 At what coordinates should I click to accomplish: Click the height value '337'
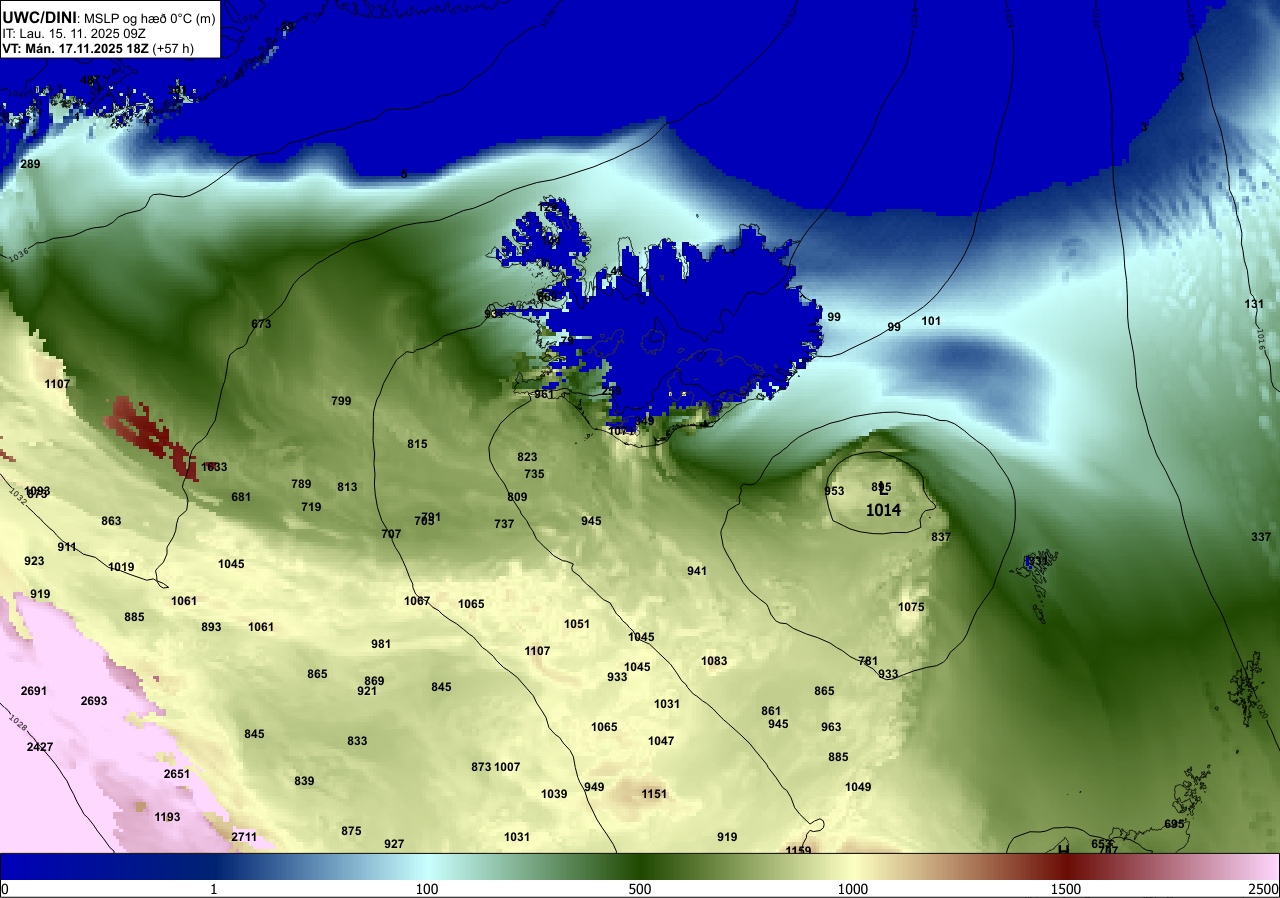(1261, 537)
